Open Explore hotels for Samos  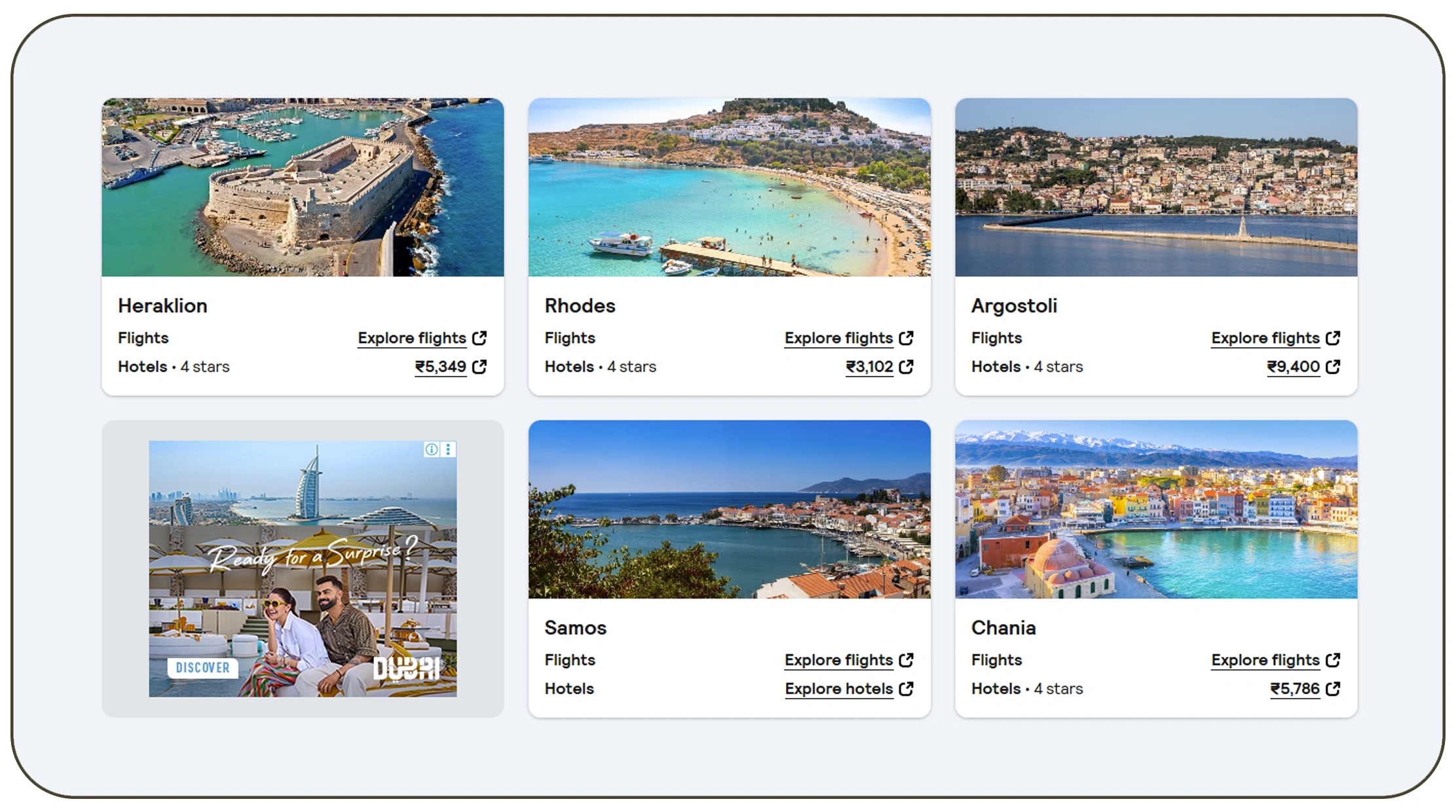[839, 689]
